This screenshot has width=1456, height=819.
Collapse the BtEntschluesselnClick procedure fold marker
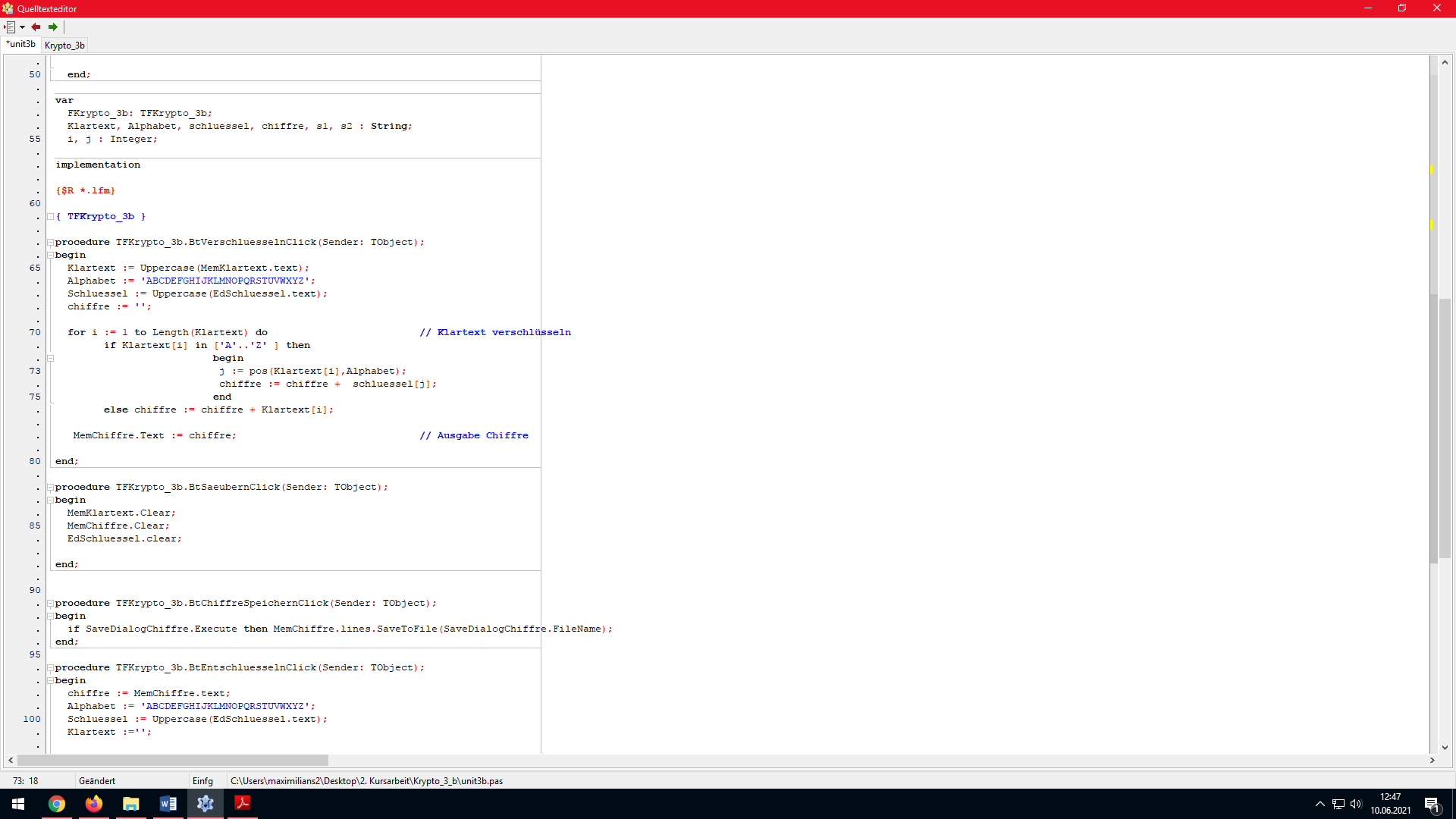51,668
